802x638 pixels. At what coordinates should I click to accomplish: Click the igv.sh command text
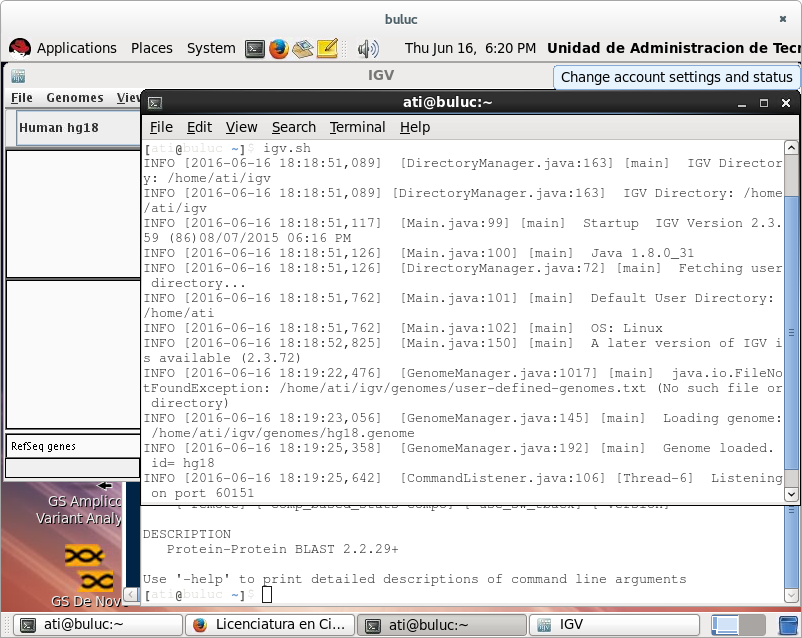286,148
